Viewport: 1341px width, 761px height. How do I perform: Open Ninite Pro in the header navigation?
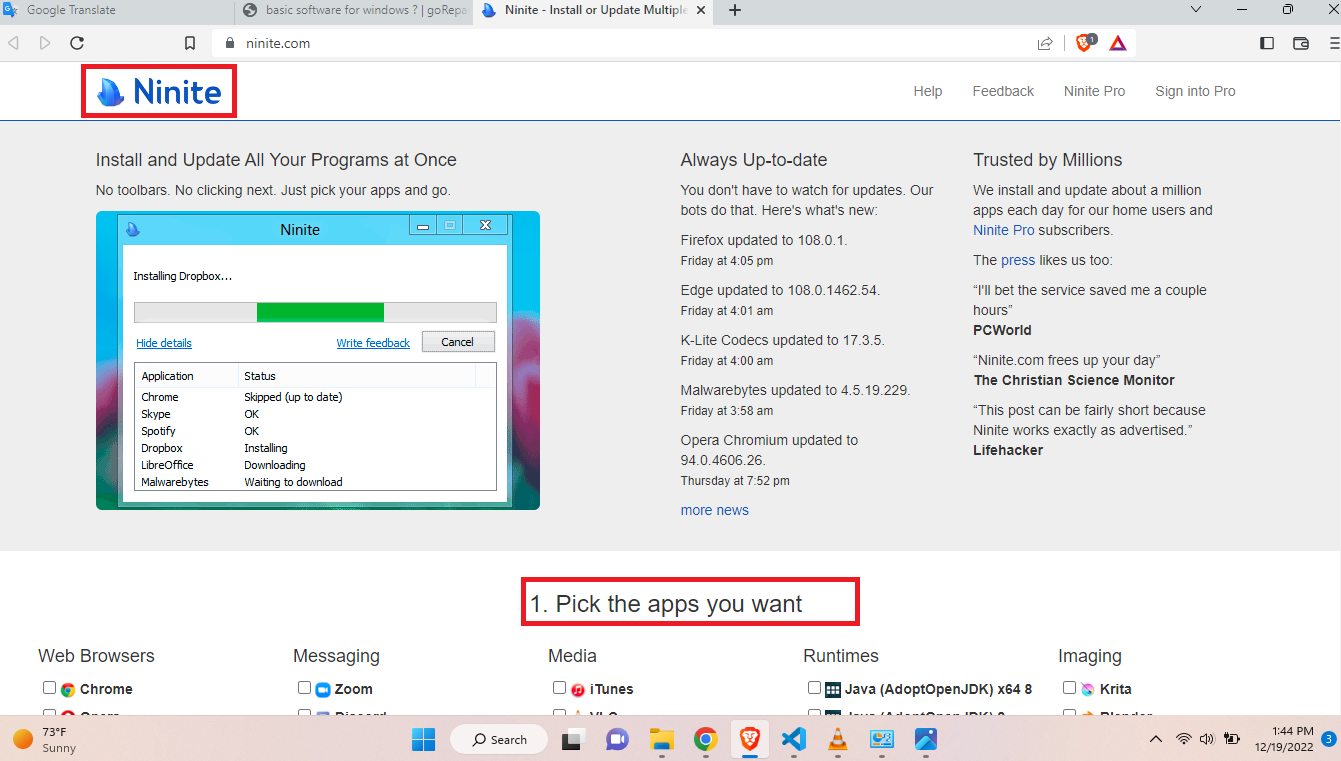point(1094,91)
